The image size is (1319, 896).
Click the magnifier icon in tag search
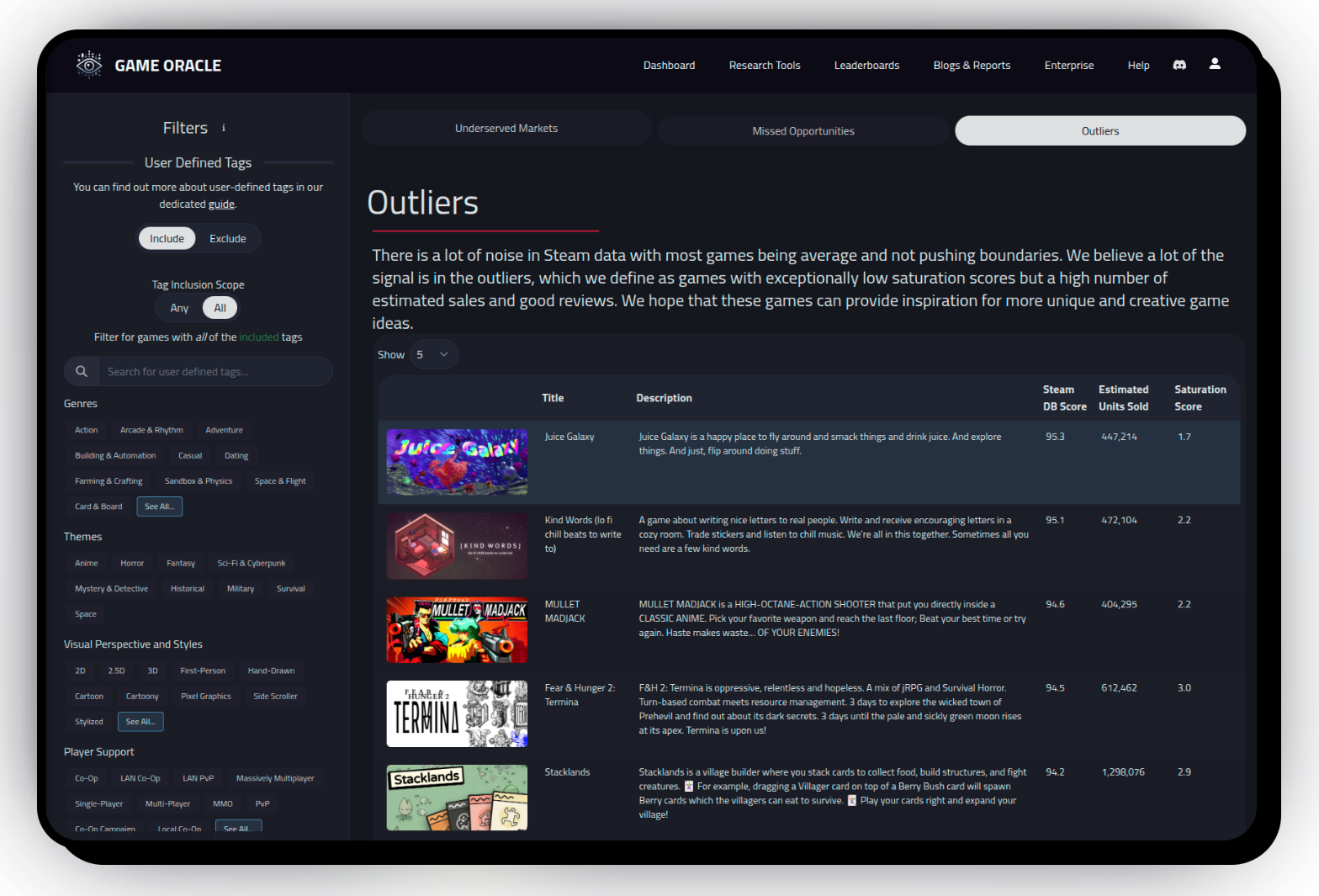(82, 371)
